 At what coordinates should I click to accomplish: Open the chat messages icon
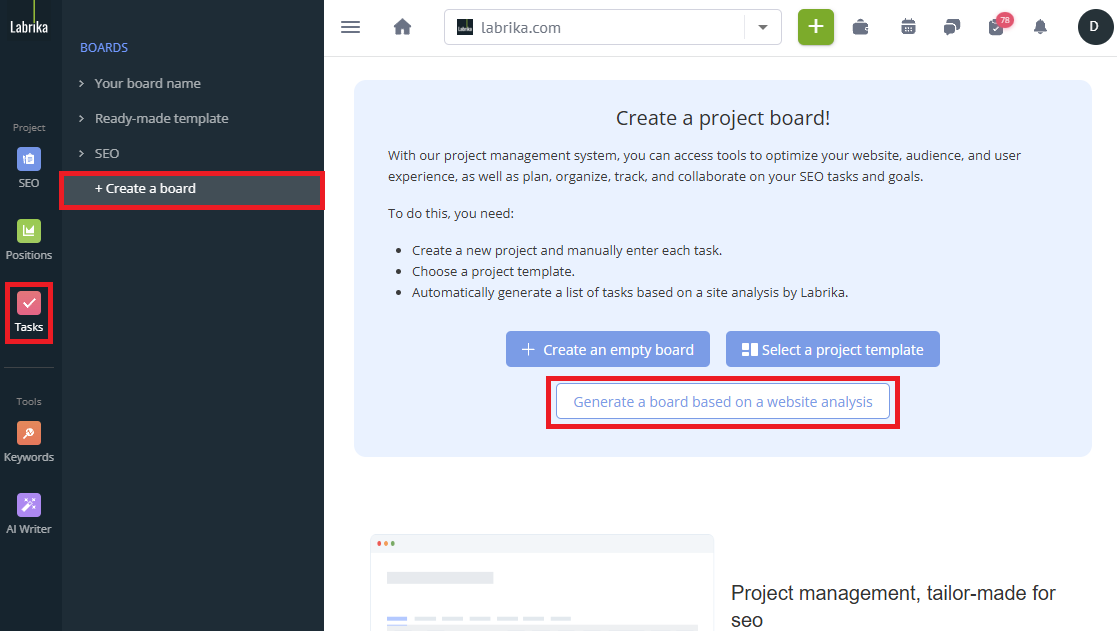tap(951, 27)
